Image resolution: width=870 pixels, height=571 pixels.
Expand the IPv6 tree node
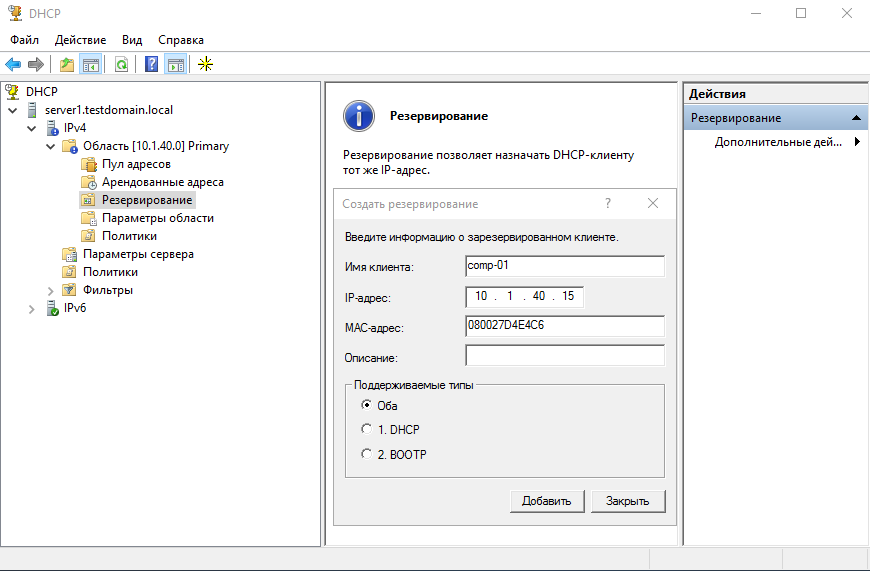(x=33, y=308)
